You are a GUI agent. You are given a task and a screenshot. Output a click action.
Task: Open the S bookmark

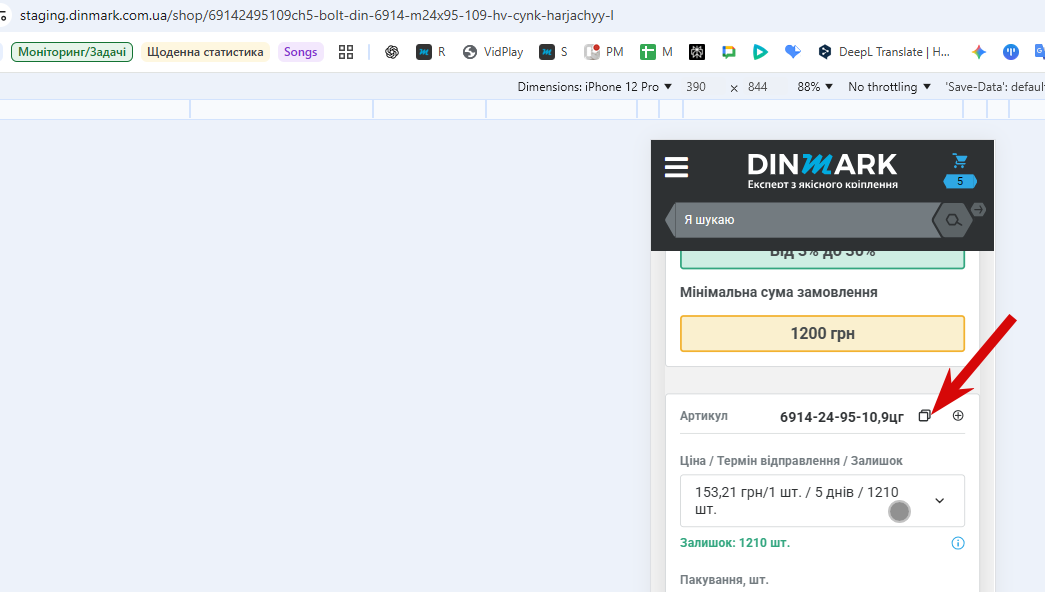(x=554, y=52)
